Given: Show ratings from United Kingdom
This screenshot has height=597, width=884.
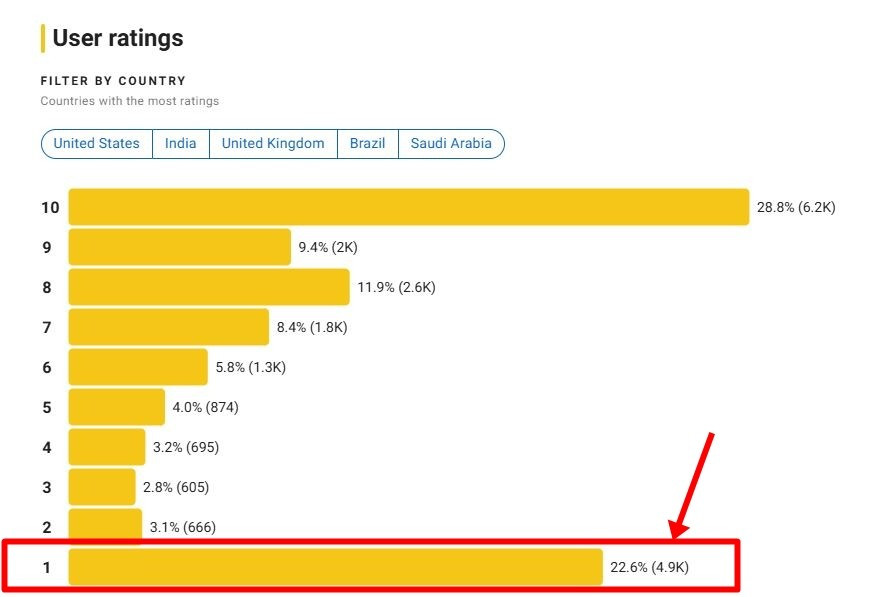Looking at the screenshot, I should [273, 143].
